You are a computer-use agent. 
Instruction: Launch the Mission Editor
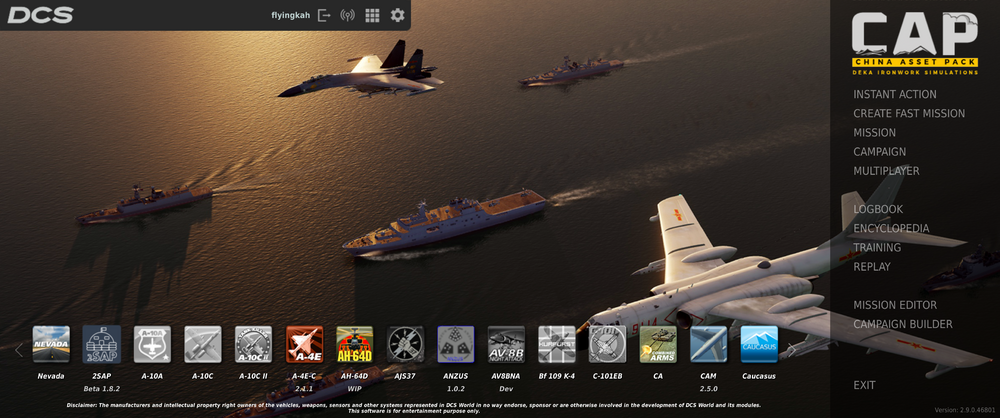click(895, 305)
